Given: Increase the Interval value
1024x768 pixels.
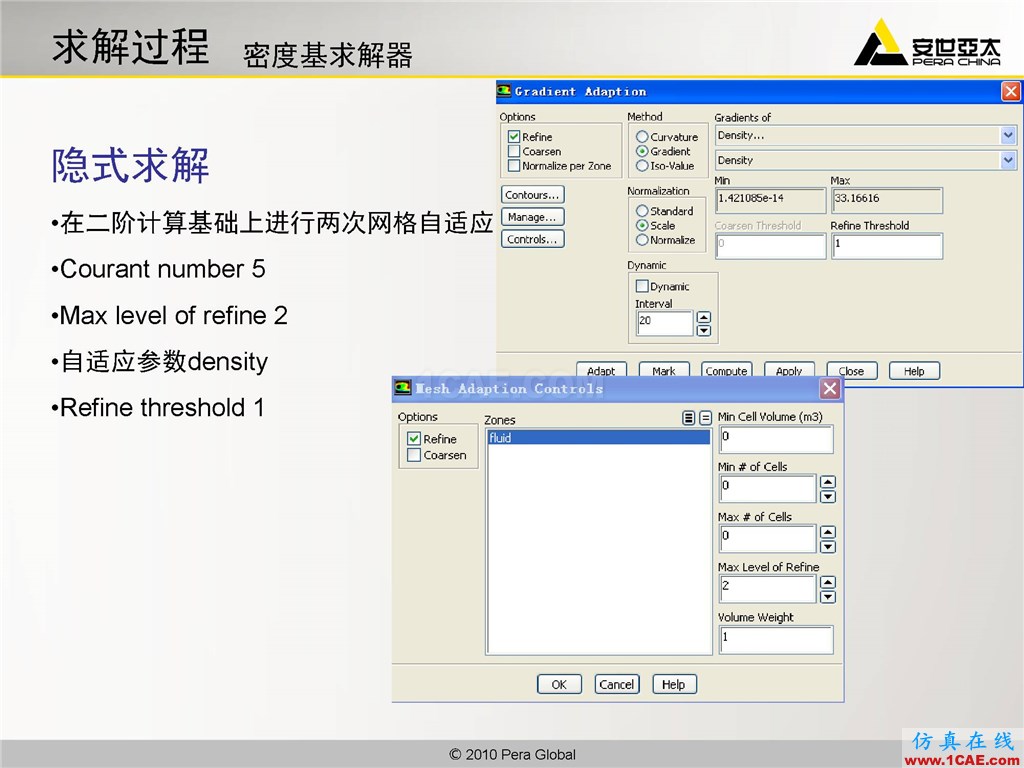Looking at the screenshot, I should pyautogui.click(x=704, y=317).
